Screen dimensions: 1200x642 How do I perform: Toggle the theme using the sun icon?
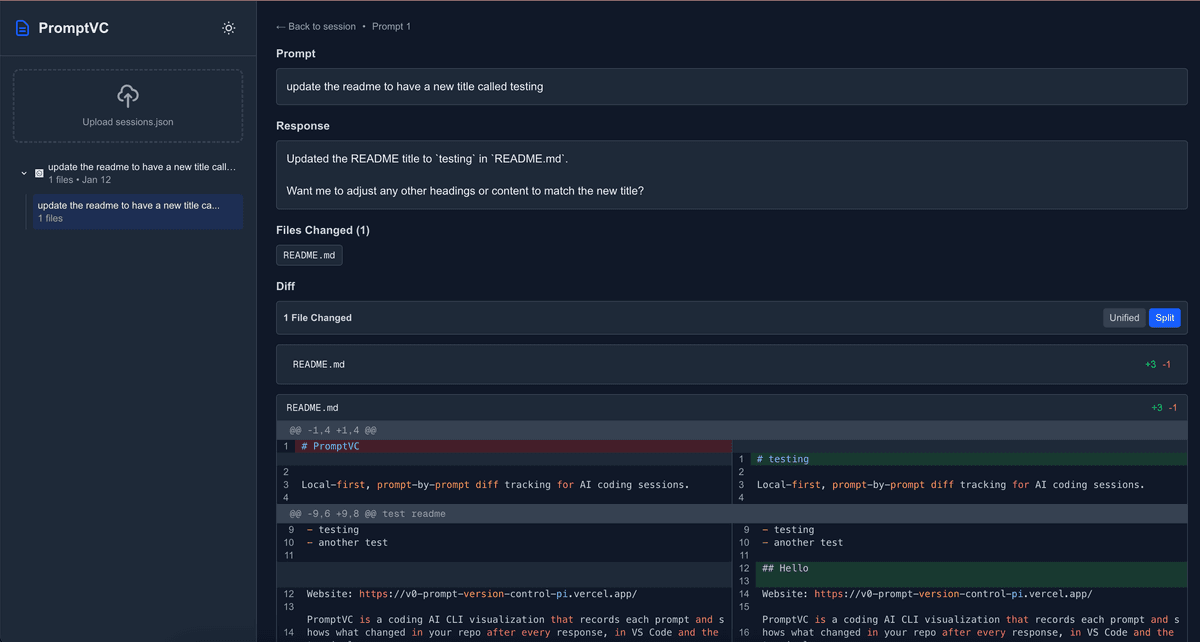tap(228, 28)
